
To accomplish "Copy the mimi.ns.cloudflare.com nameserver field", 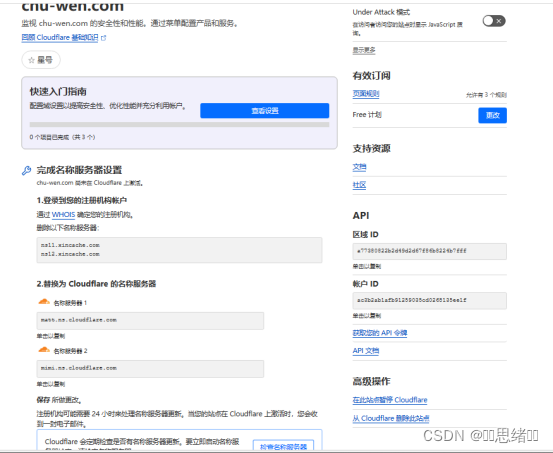I will coord(150,368).
